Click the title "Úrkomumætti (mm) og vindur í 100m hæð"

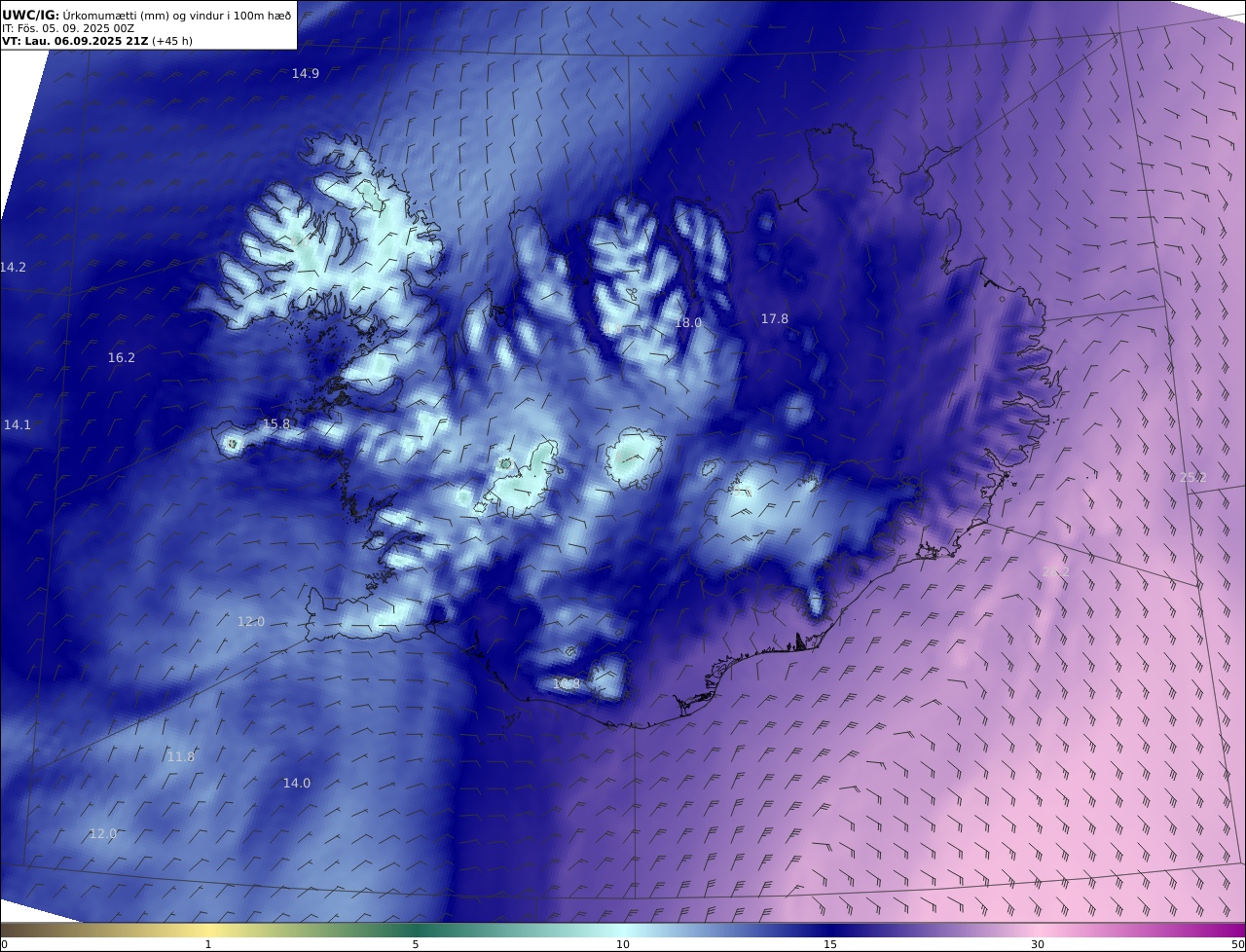tap(176, 16)
